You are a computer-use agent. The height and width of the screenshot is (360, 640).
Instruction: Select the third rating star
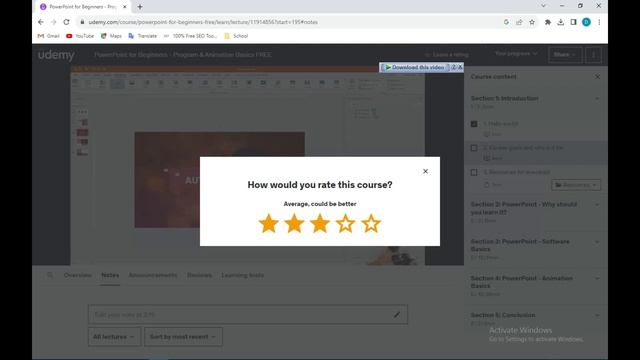pyautogui.click(x=320, y=223)
